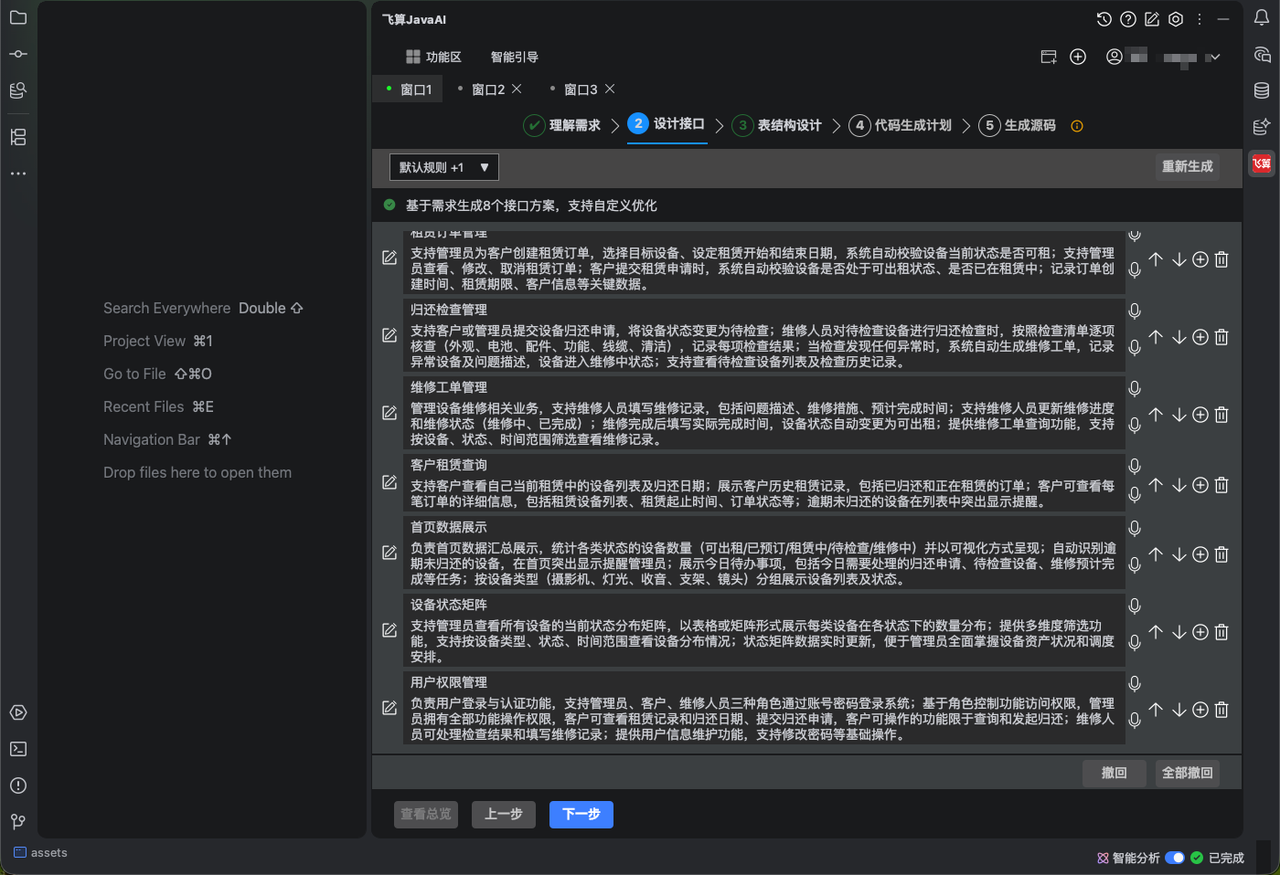Switch to the 功能区 tab

tap(433, 57)
